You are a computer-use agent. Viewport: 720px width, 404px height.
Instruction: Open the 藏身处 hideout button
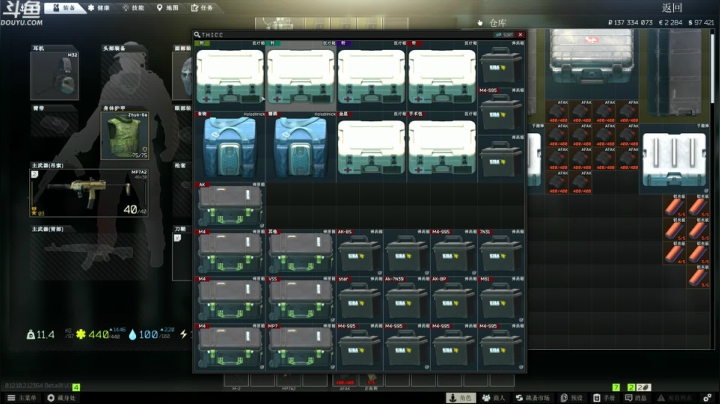[62, 398]
